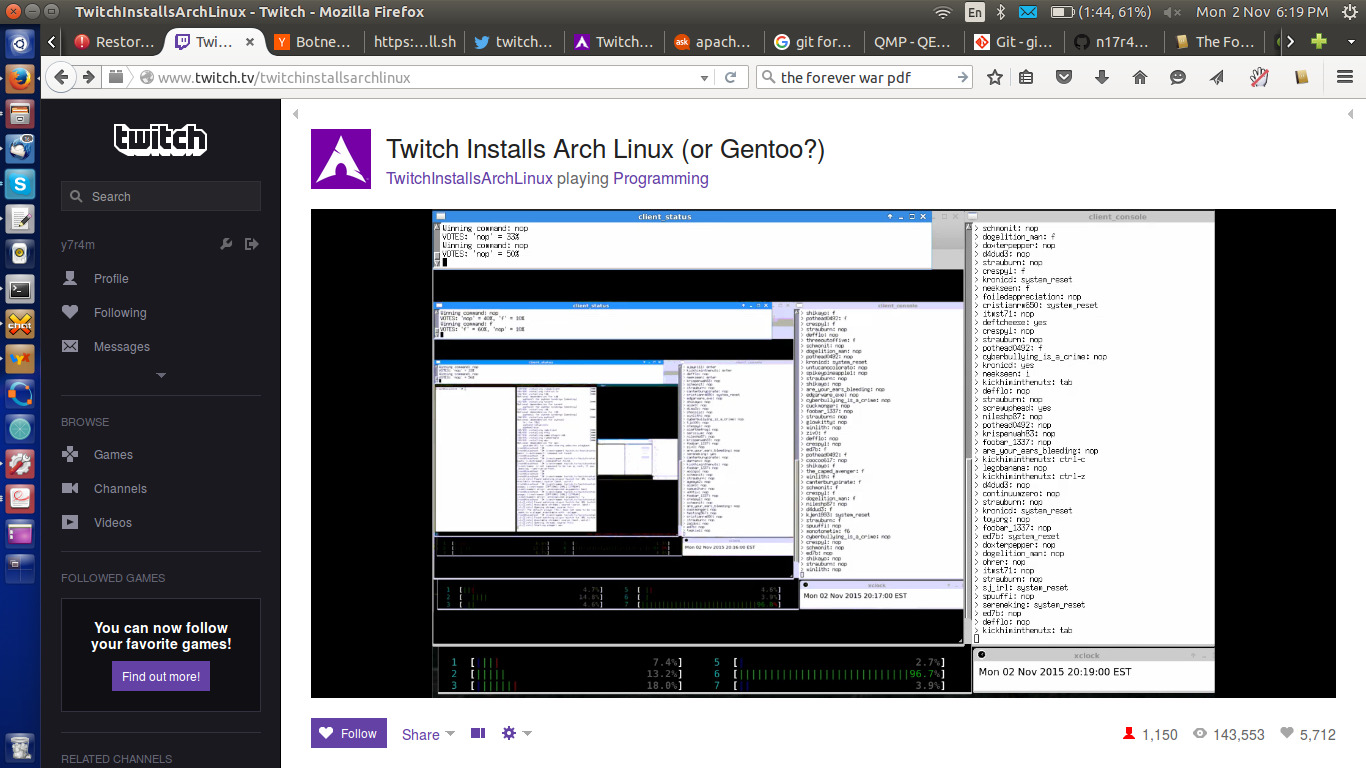Go to the homepage via the home icon
Viewport: 1366px width, 768px height.
tap(1139, 76)
